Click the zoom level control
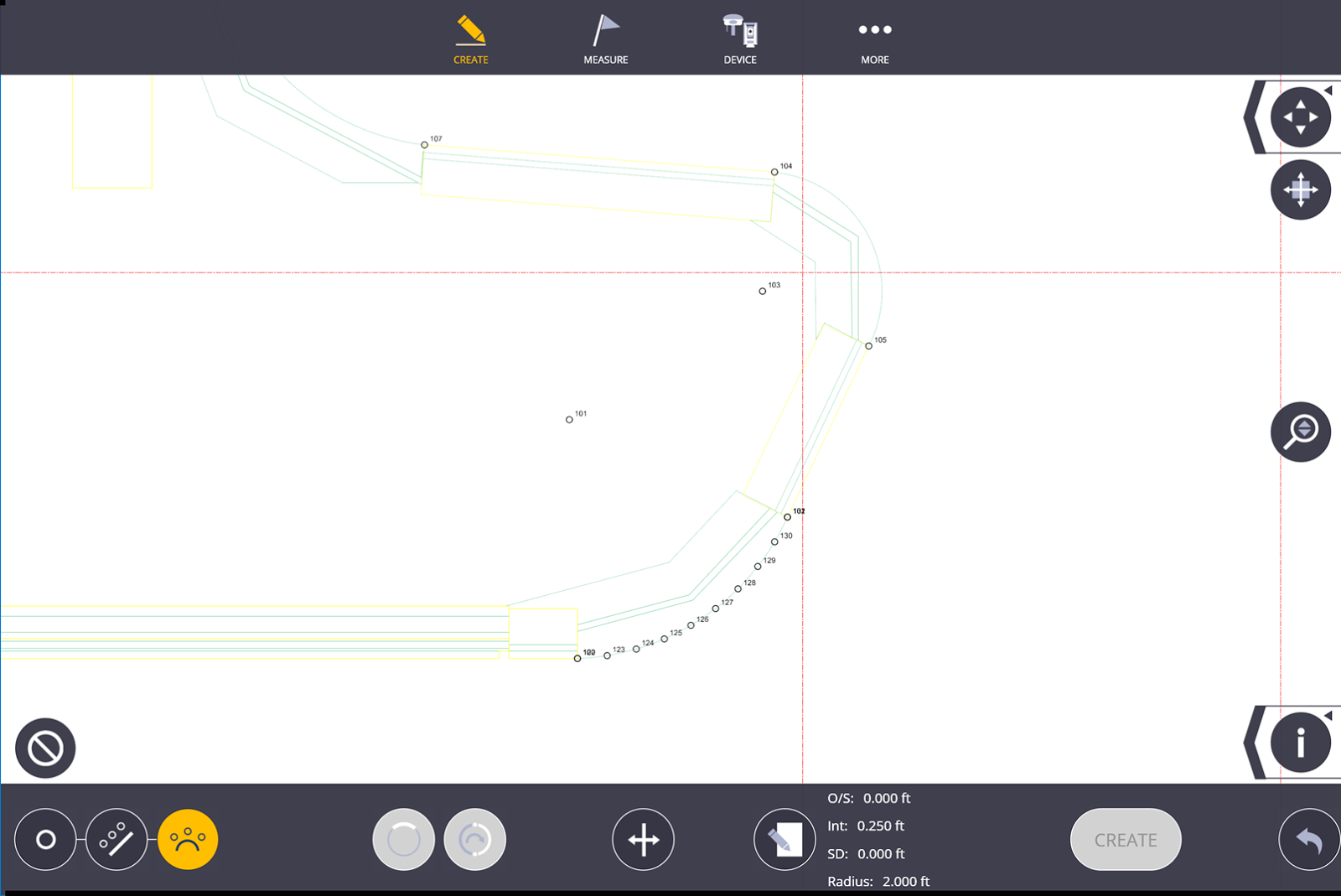The width and height of the screenshot is (1341, 896). pyautogui.click(x=1300, y=431)
